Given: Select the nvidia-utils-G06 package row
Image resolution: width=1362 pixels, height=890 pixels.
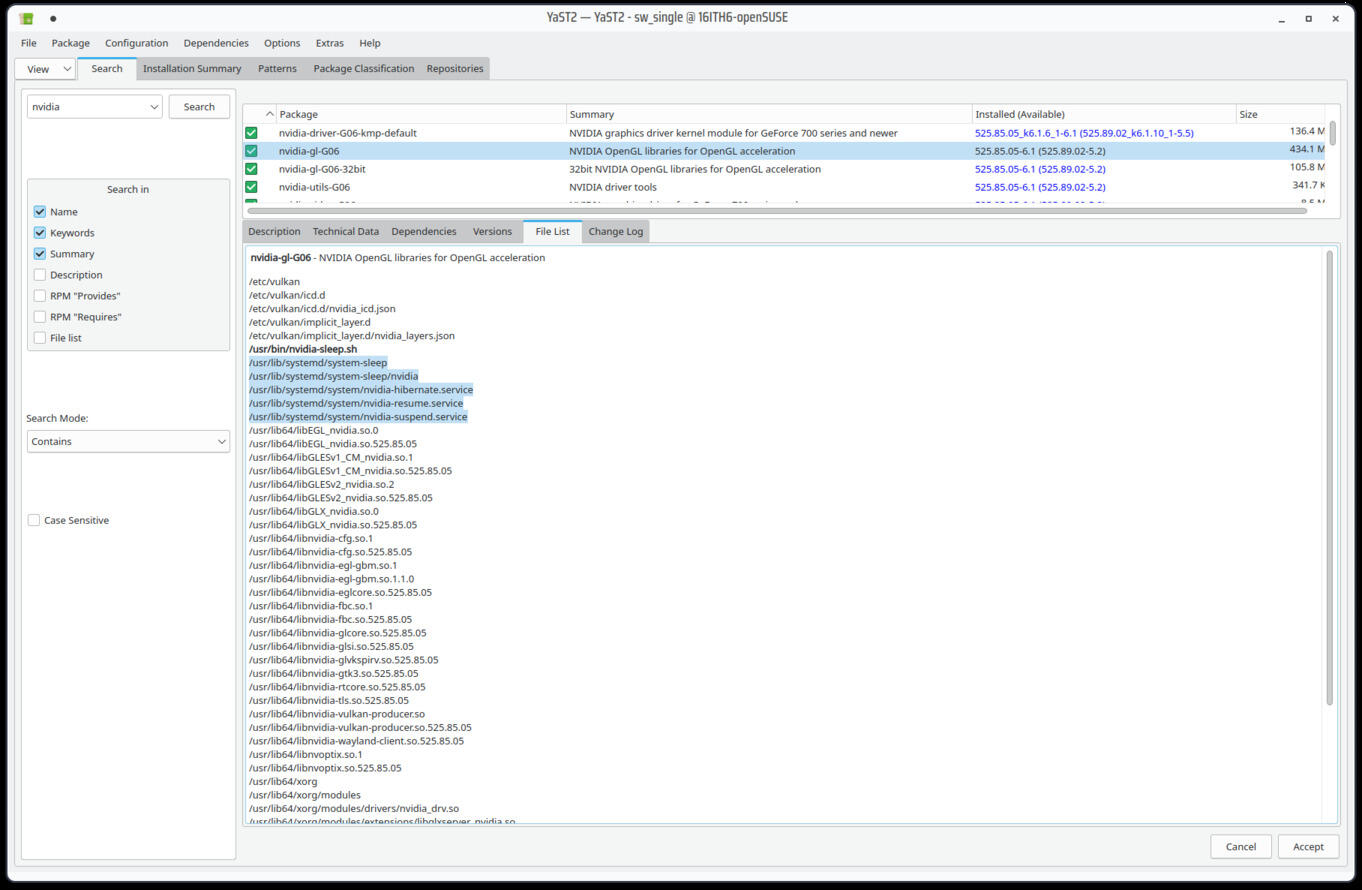Looking at the screenshot, I should [x=784, y=187].
